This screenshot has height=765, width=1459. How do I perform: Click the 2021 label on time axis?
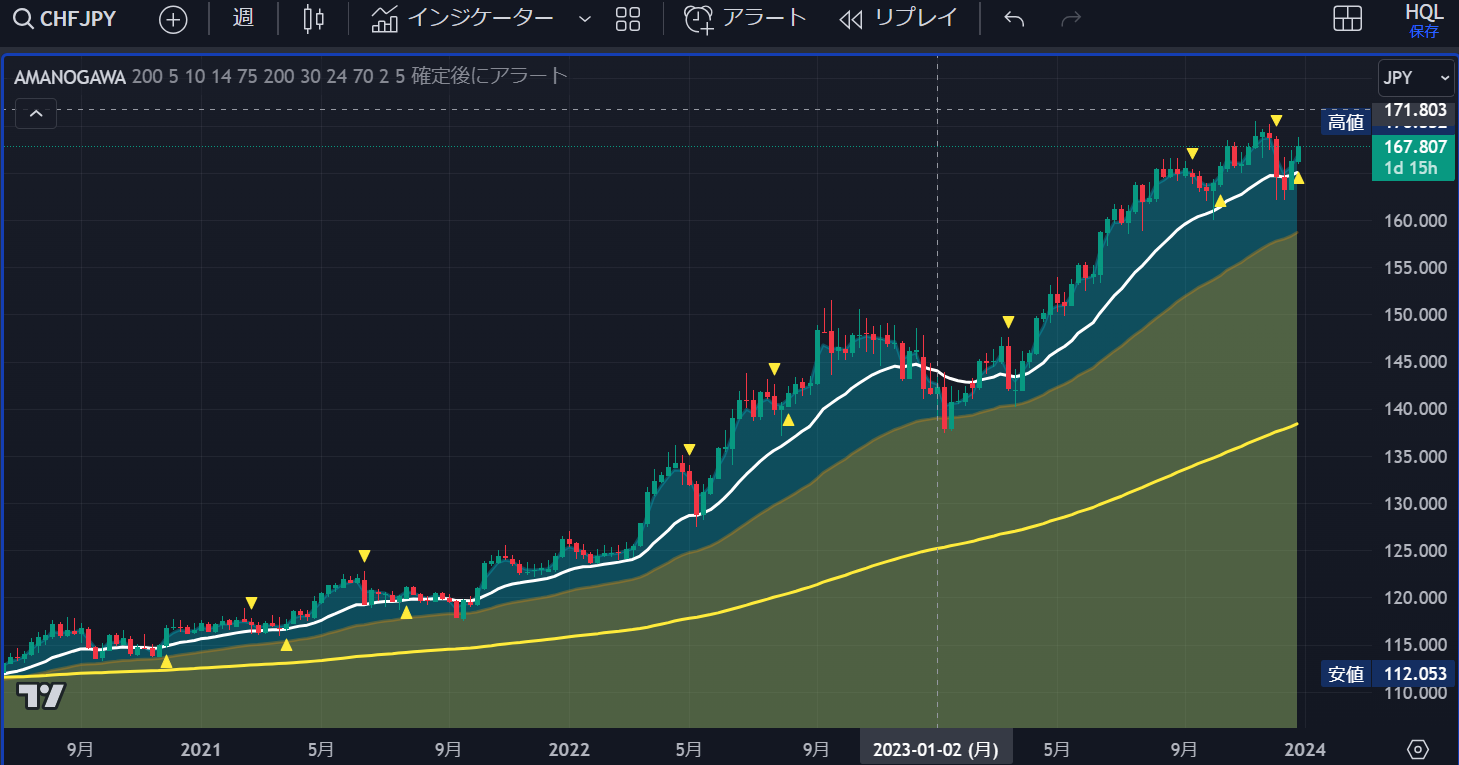click(x=200, y=748)
